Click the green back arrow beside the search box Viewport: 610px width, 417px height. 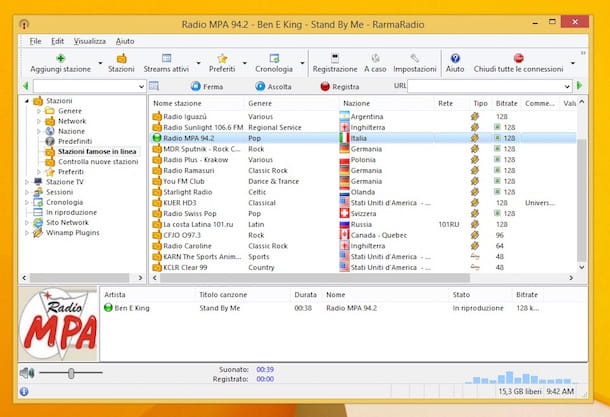click(26, 86)
